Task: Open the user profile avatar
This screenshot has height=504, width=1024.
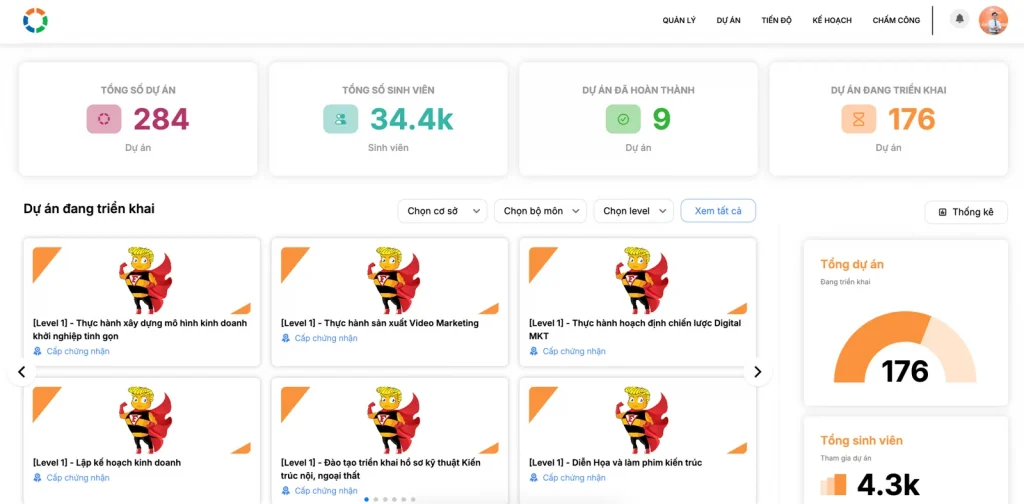Action: pos(993,20)
